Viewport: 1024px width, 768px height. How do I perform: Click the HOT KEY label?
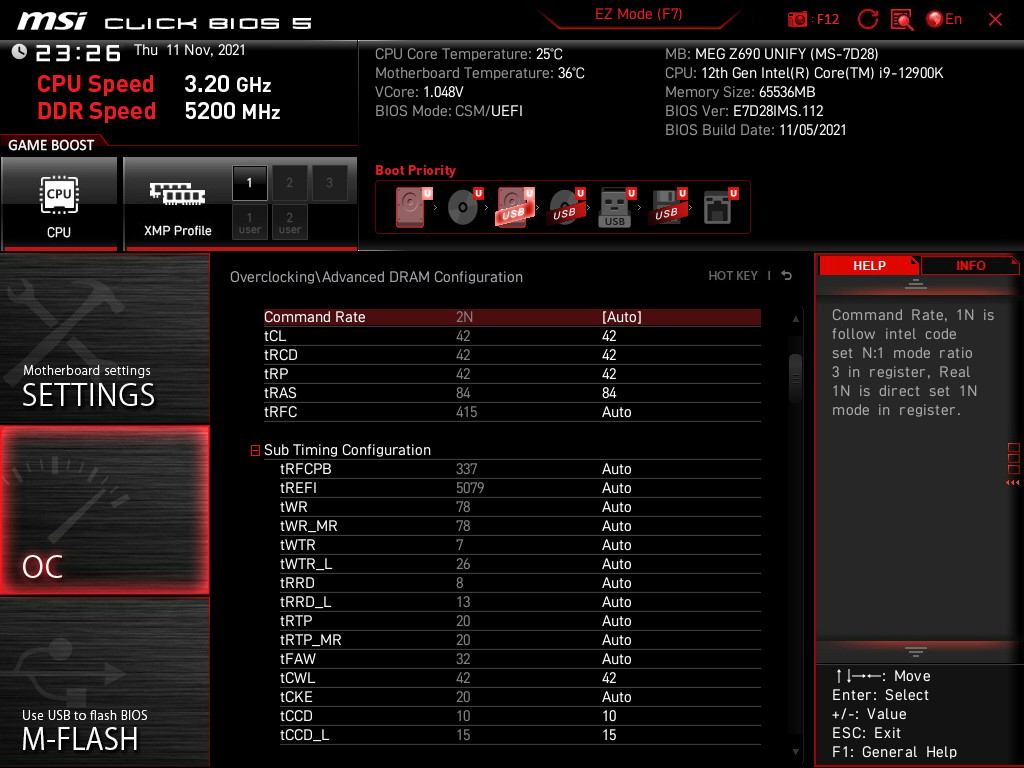click(733, 276)
